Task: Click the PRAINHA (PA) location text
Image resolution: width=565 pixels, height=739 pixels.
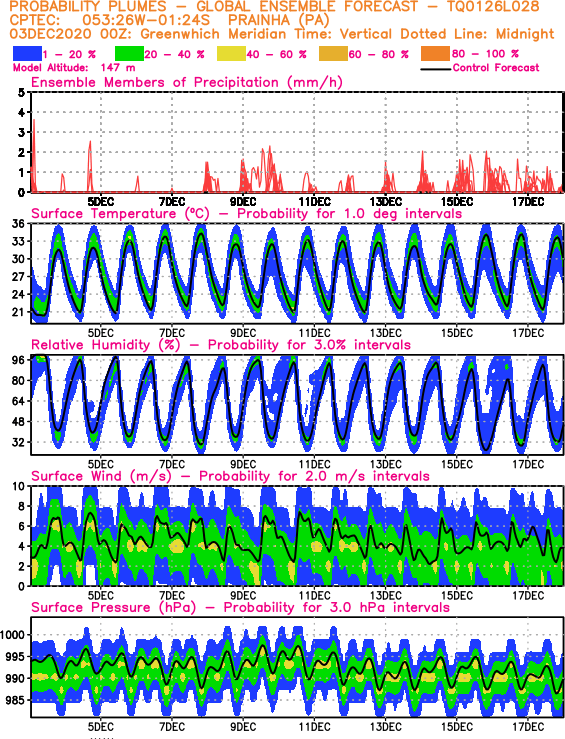Action: click(278, 21)
